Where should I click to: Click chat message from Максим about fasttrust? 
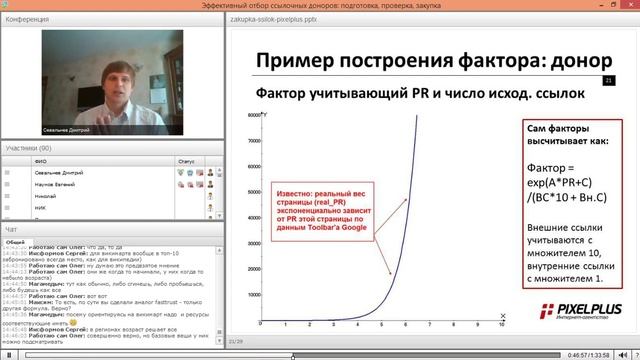102,305
